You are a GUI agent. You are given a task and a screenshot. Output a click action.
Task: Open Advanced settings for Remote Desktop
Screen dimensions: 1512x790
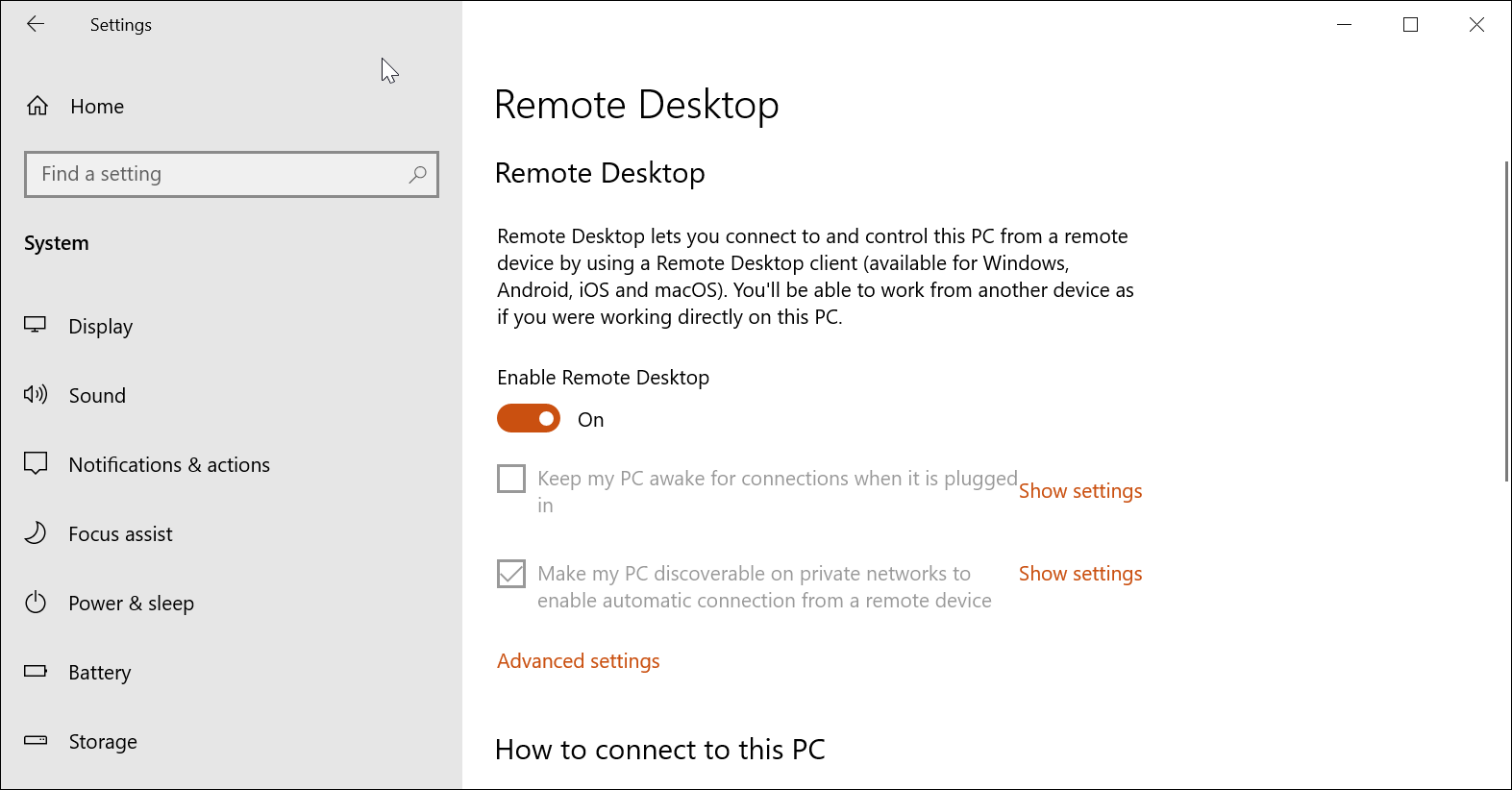click(x=578, y=660)
